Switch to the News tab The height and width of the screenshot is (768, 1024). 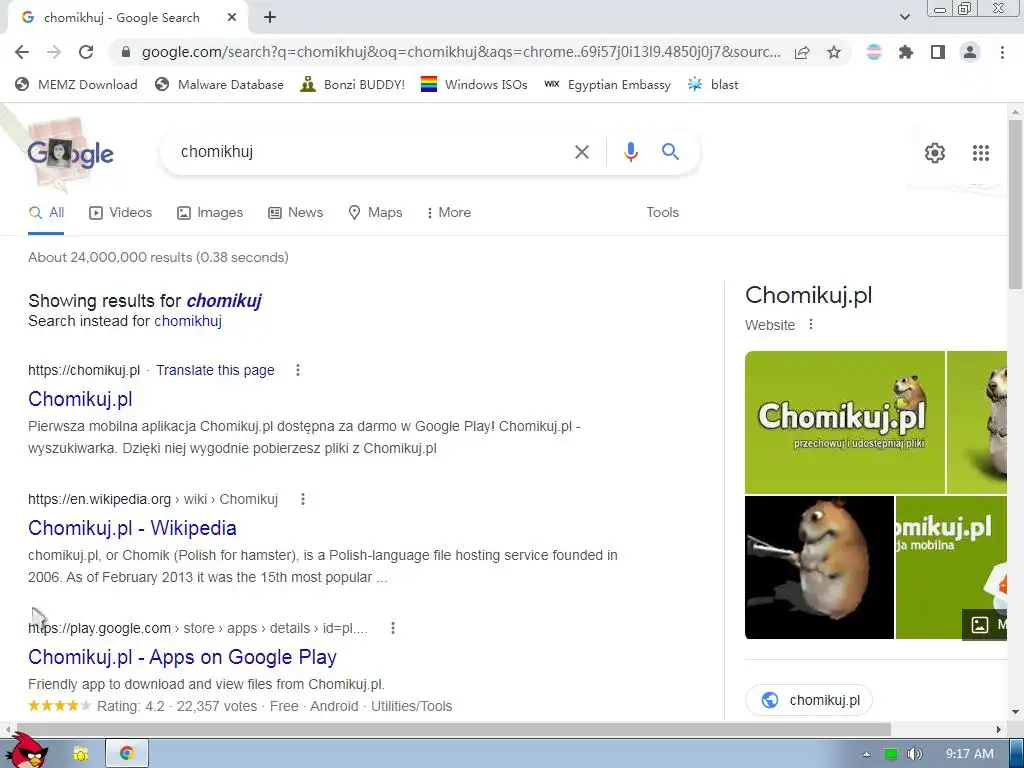coord(295,212)
